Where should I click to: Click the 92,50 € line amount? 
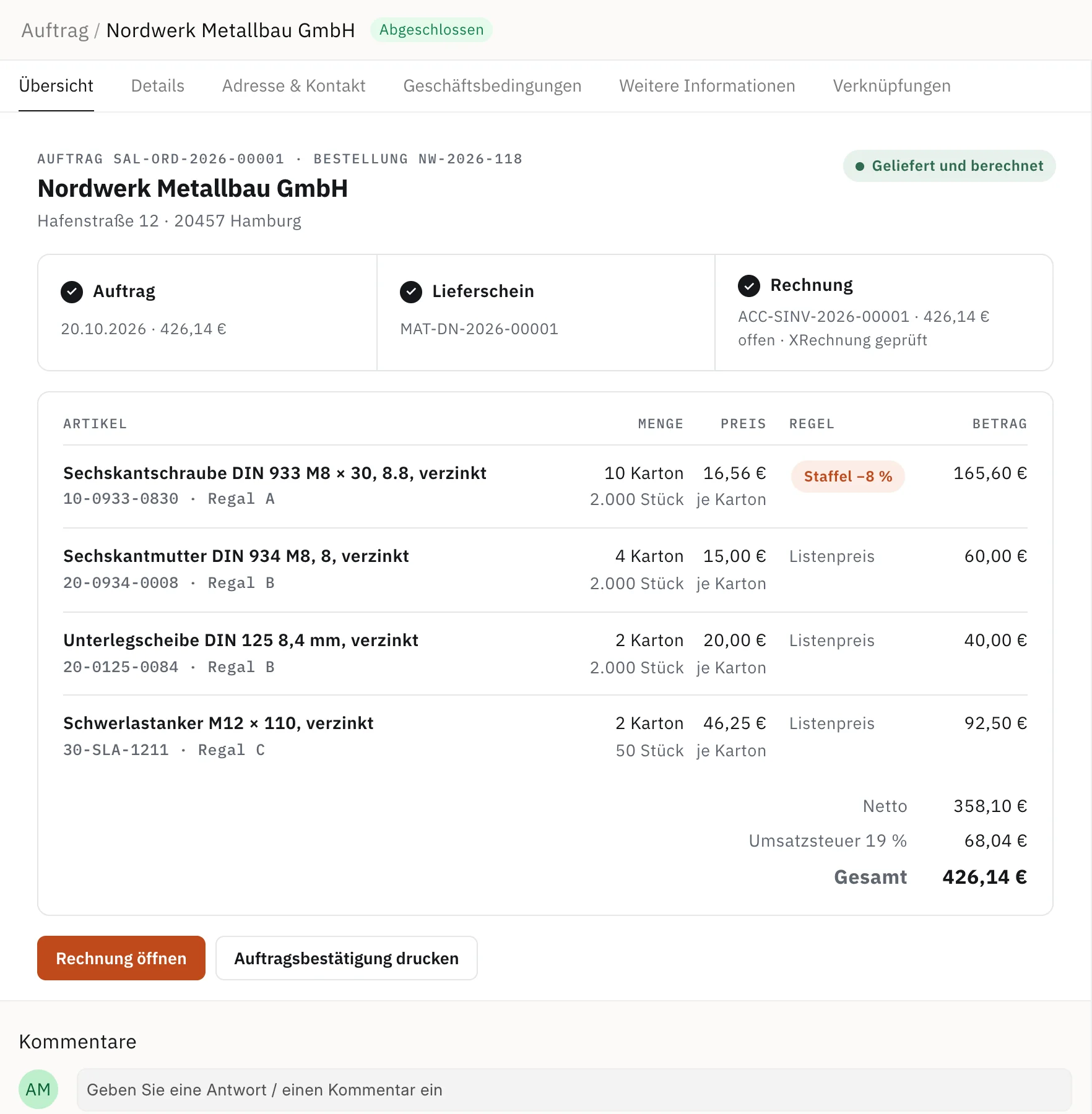(996, 723)
